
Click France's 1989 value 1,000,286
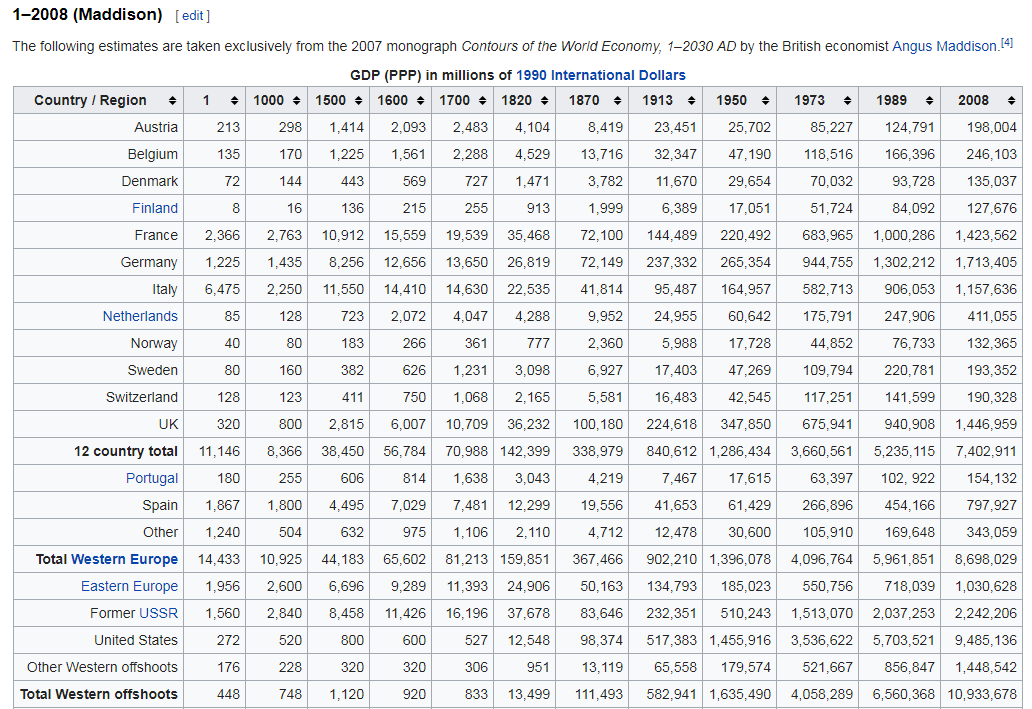(x=904, y=235)
